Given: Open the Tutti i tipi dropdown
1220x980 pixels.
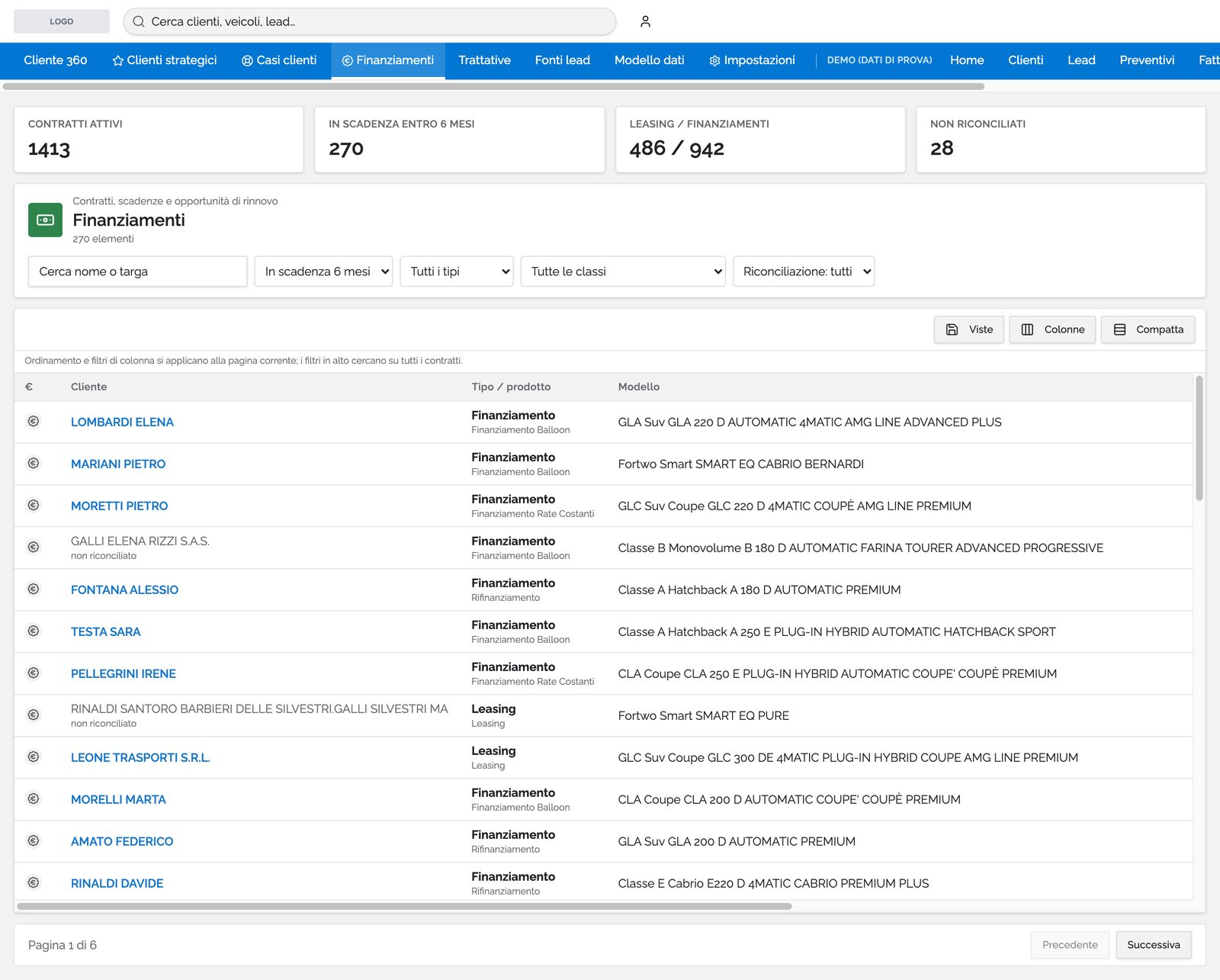Looking at the screenshot, I should point(457,272).
